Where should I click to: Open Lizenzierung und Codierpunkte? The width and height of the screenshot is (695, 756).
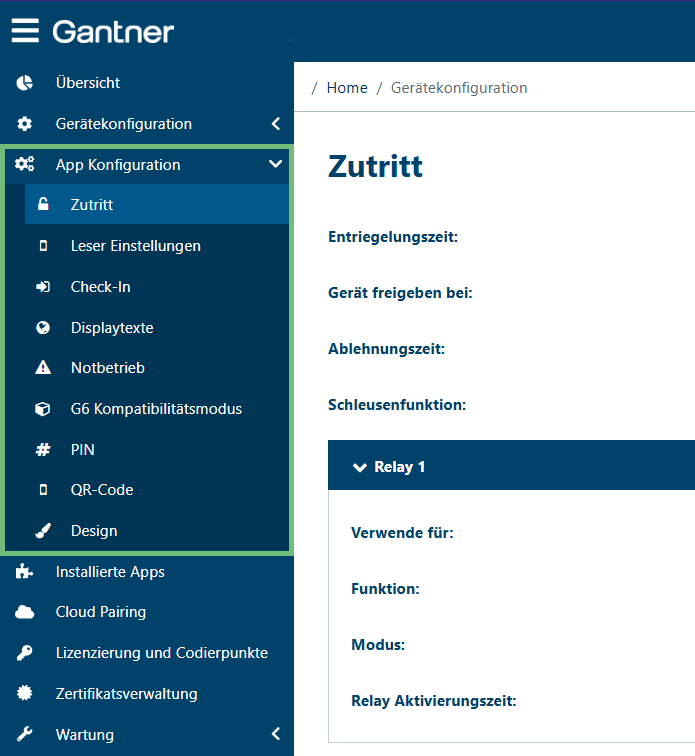pos(162,653)
